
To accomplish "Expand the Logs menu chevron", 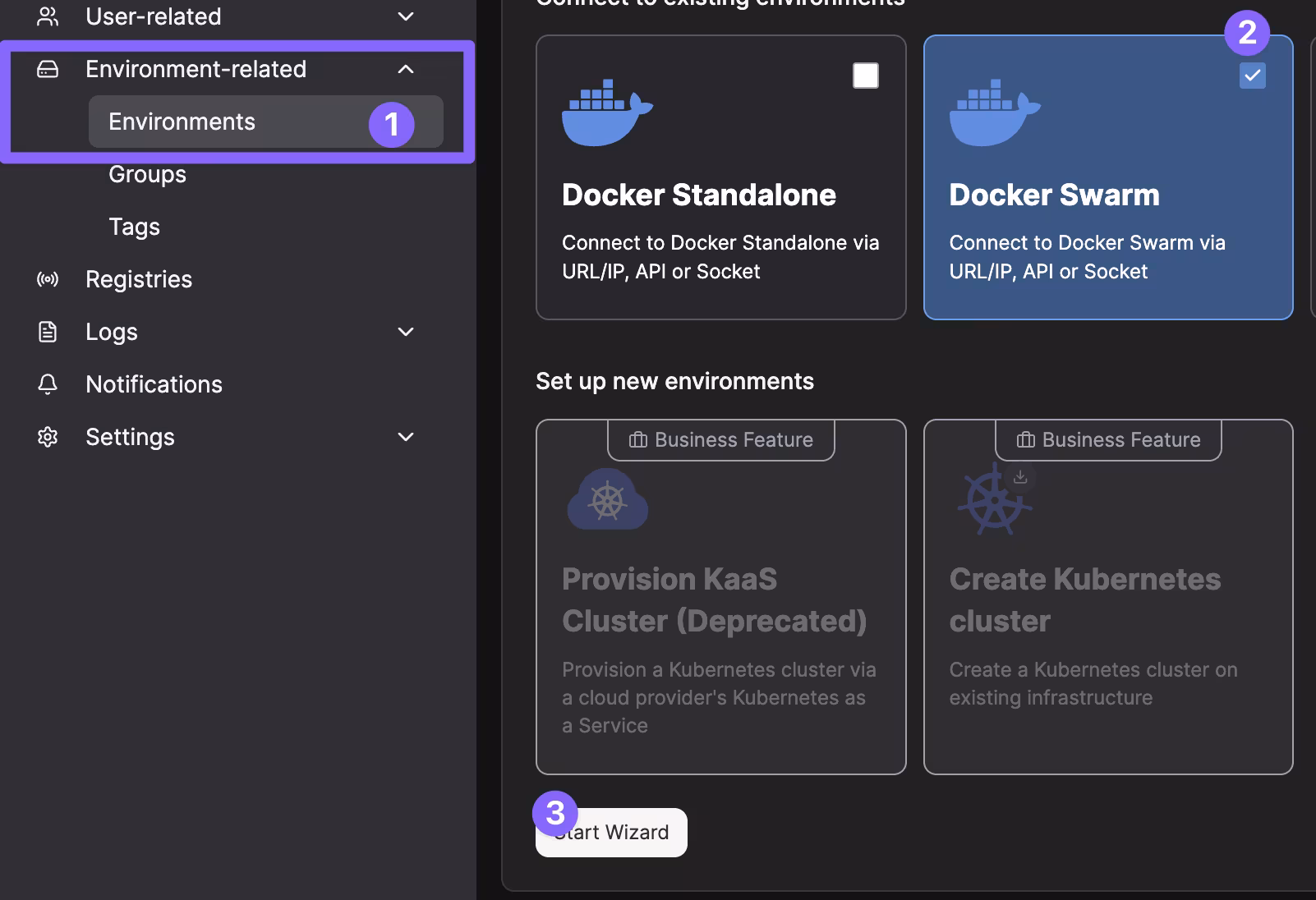I will click(x=406, y=332).
